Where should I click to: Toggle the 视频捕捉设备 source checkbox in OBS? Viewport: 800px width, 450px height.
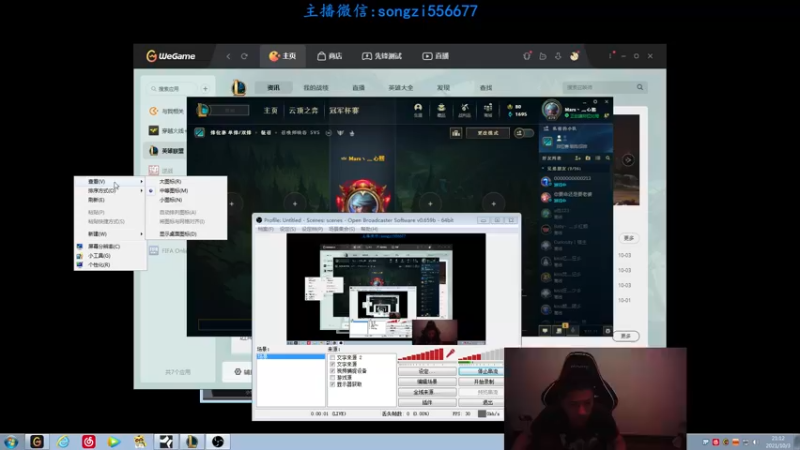click(333, 371)
